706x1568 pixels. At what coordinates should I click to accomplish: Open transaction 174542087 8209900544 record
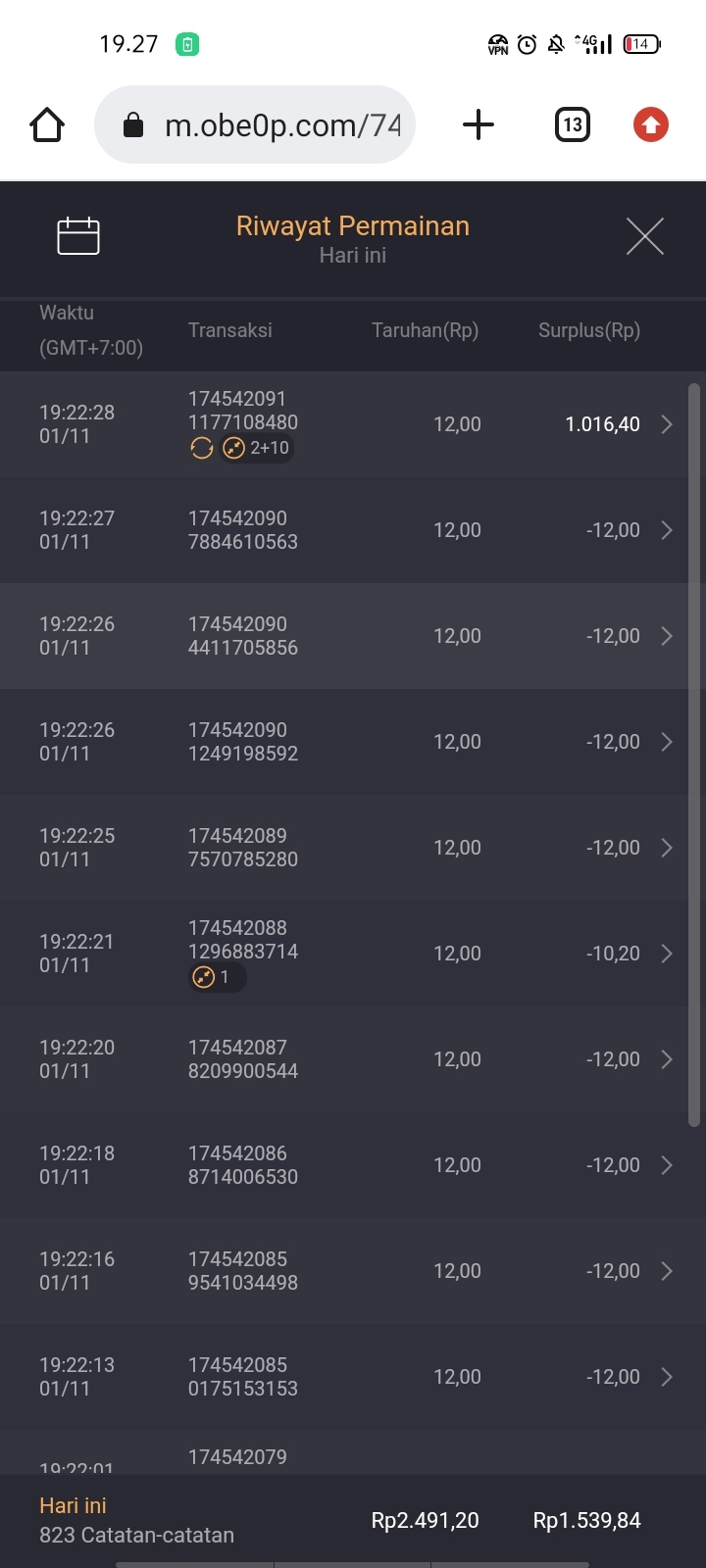[243, 1059]
